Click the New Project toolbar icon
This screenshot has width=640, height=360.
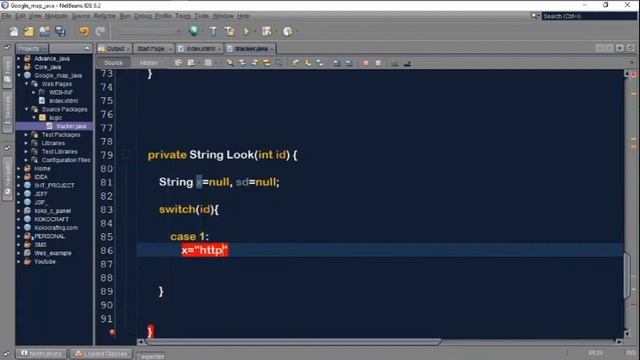(x=29, y=31)
